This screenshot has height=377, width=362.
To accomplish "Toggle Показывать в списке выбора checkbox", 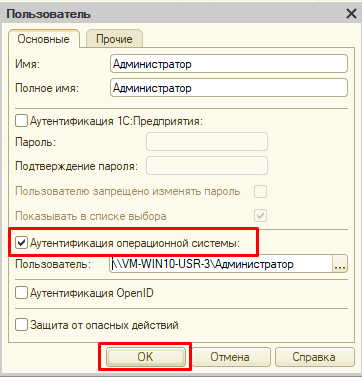I will (x=260, y=216).
